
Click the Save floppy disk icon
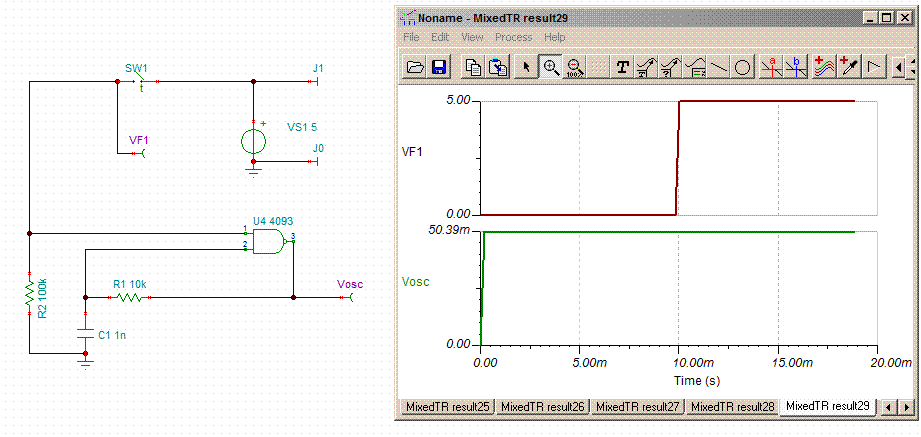click(x=439, y=68)
